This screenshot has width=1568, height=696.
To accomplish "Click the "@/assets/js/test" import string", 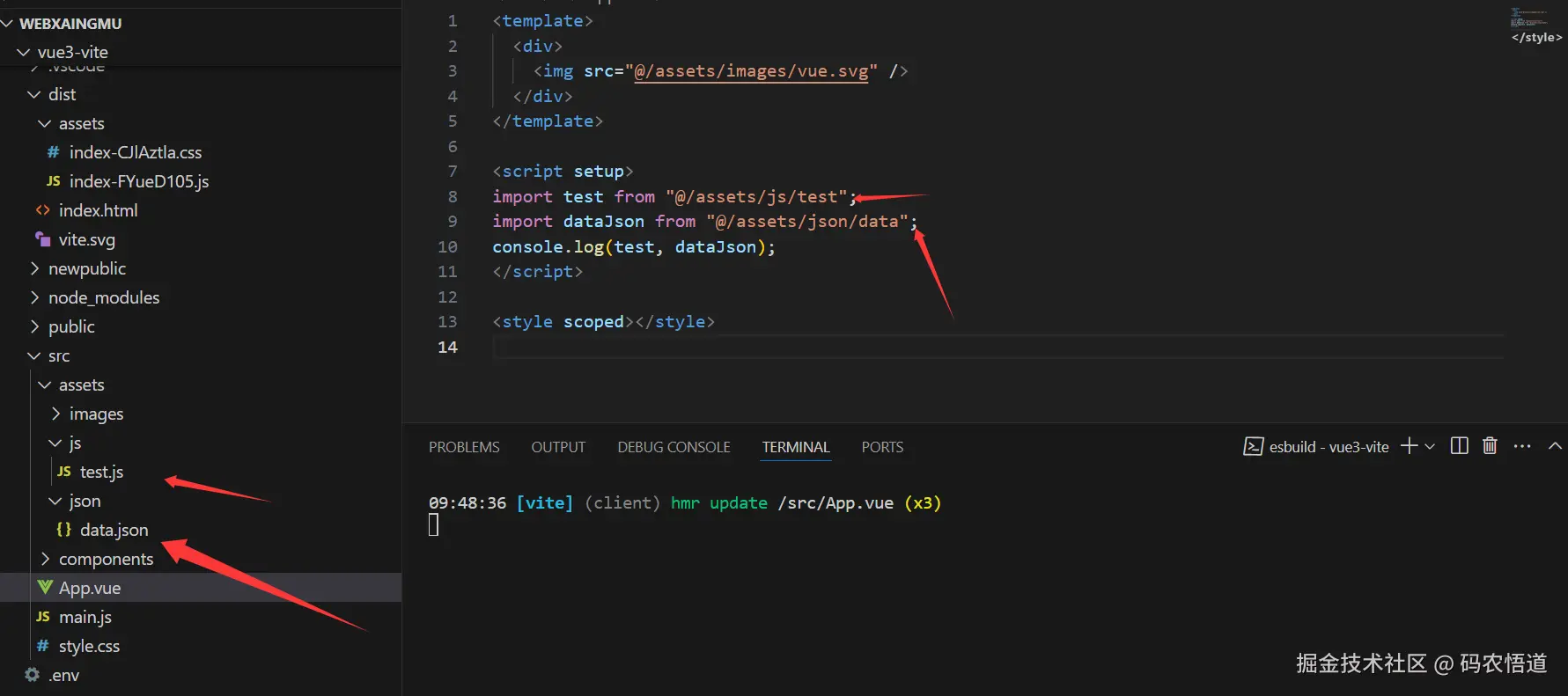I will tap(755, 197).
